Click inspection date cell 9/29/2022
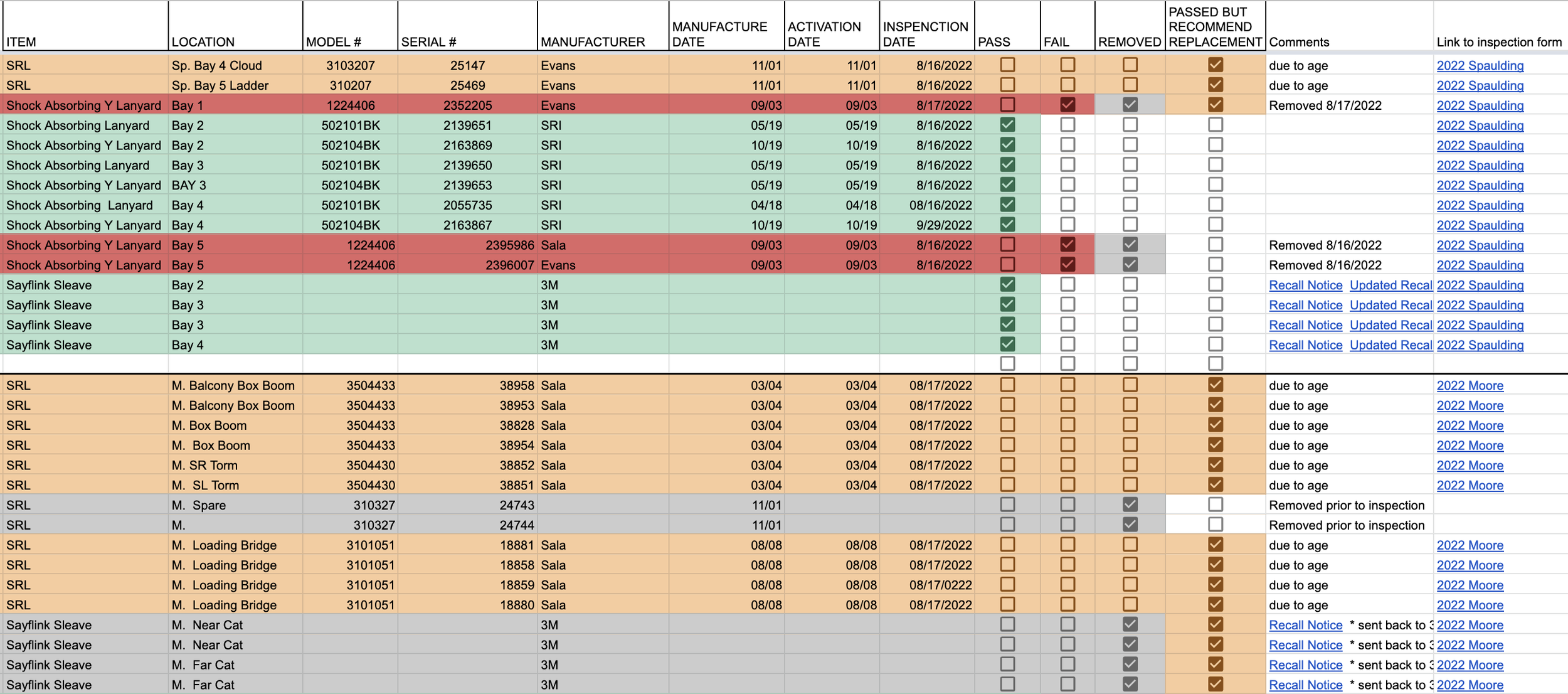This screenshot has width=1568, height=694. 927,225
